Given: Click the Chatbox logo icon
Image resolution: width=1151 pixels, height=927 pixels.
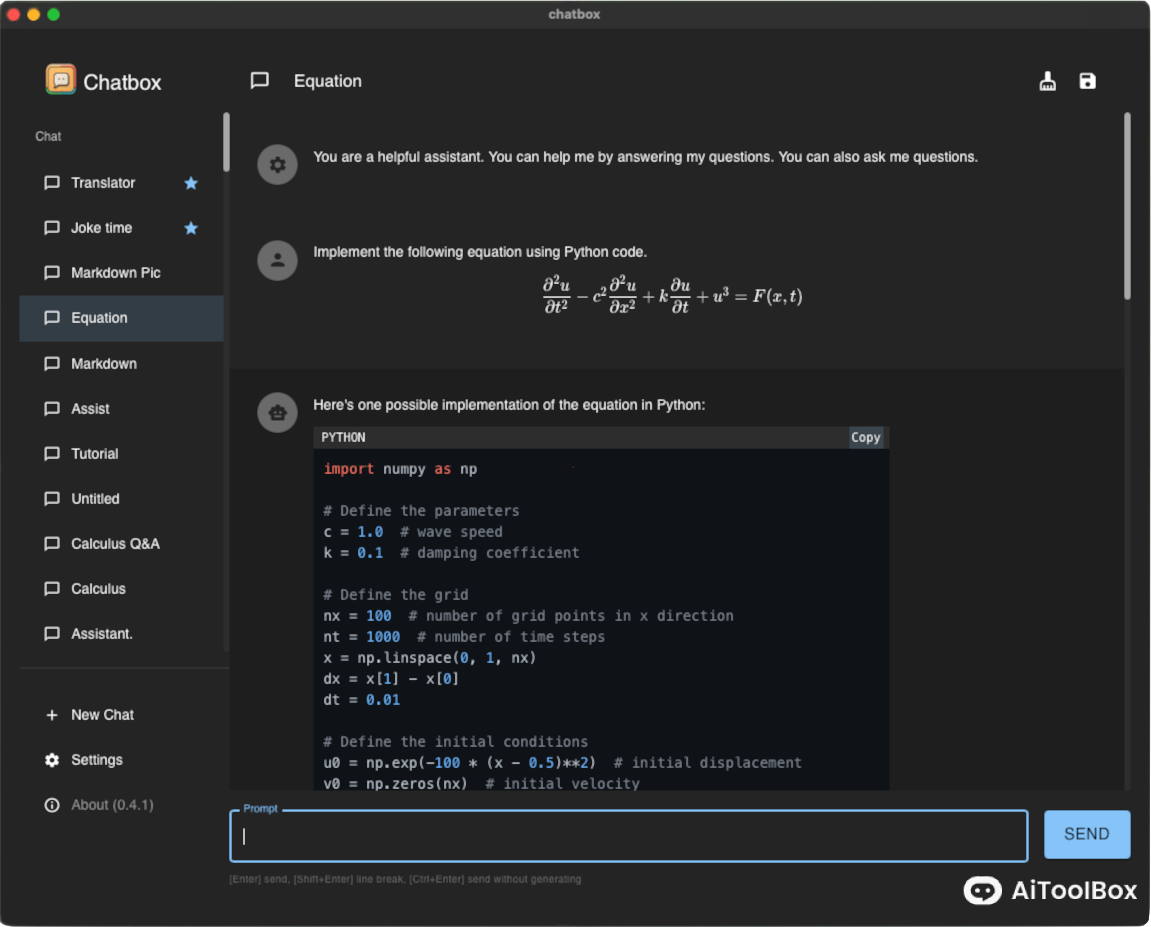Looking at the screenshot, I should coord(61,80).
